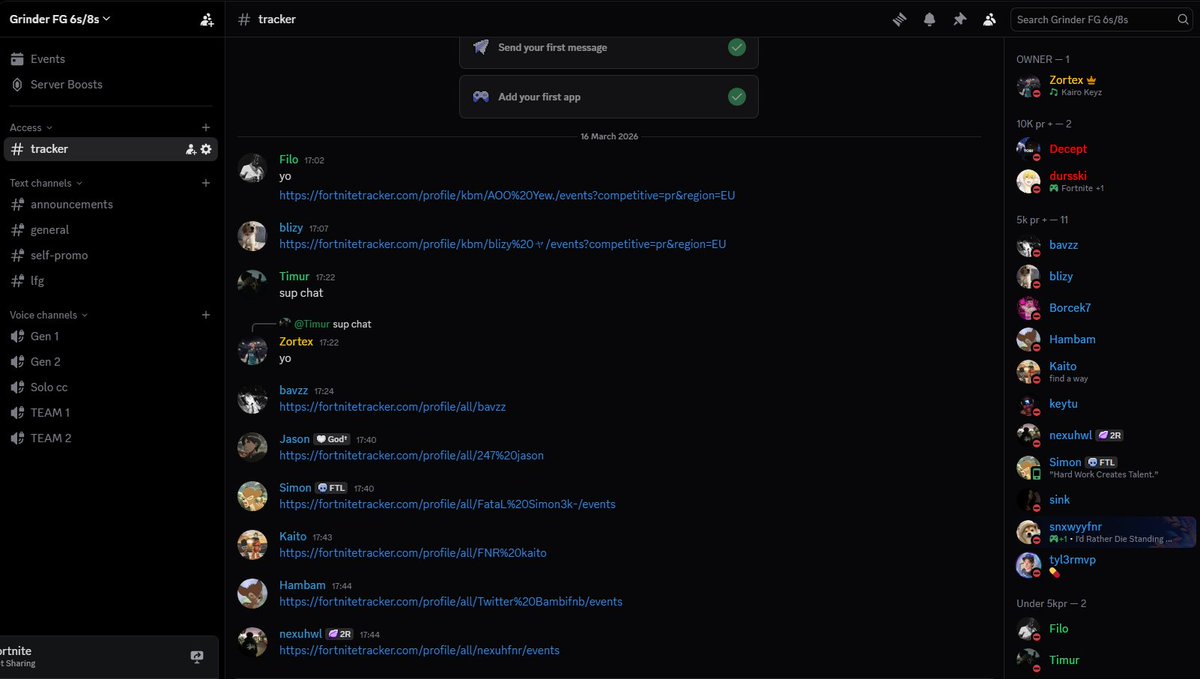Click Timur's username in the chat
This screenshot has height=679, width=1200.
coord(294,277)
